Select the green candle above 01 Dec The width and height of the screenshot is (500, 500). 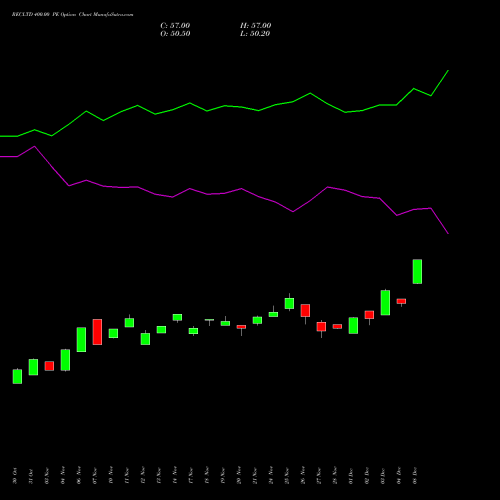[353, 325]
